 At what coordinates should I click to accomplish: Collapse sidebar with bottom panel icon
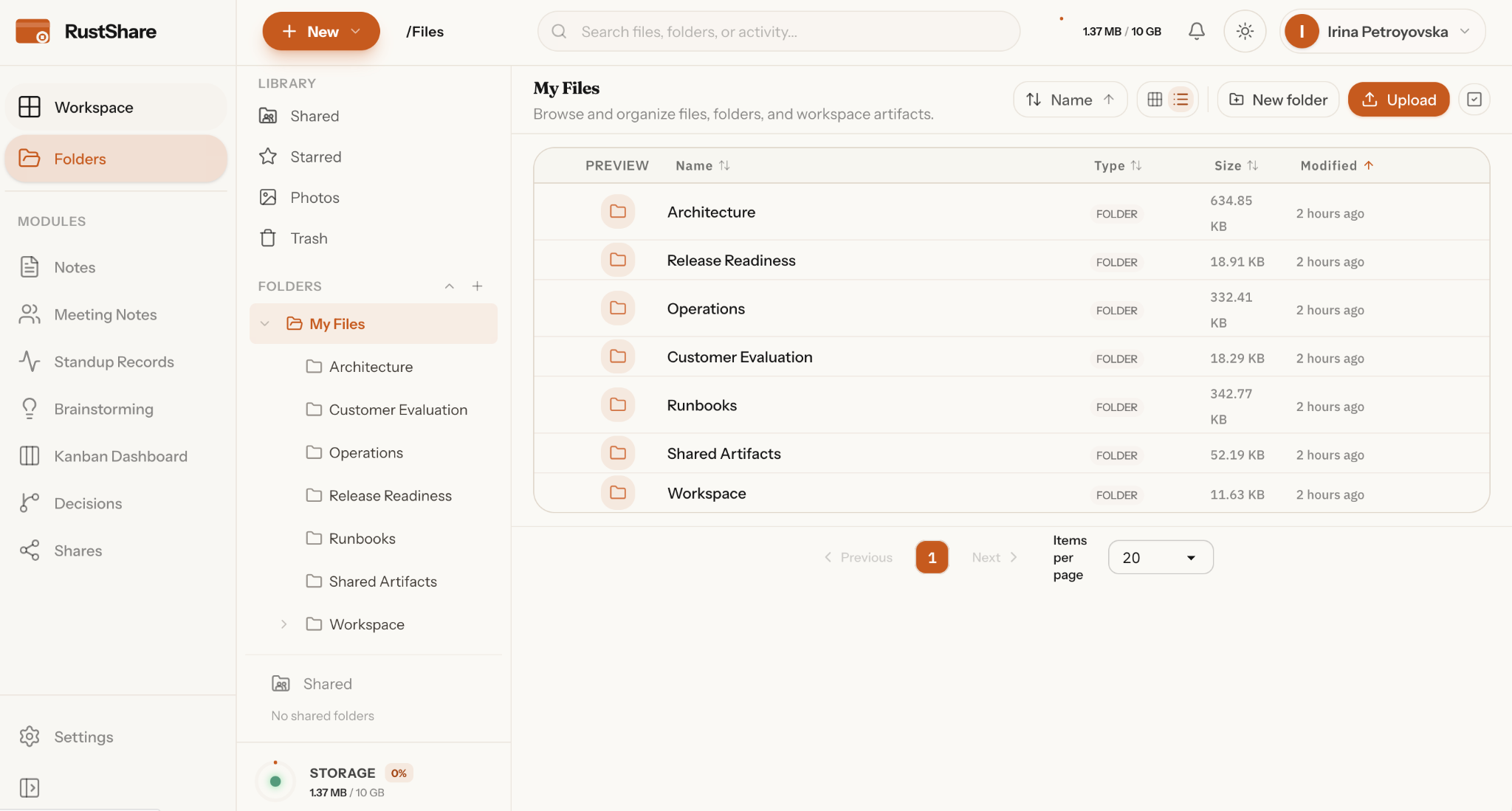(x=30, y=787)
